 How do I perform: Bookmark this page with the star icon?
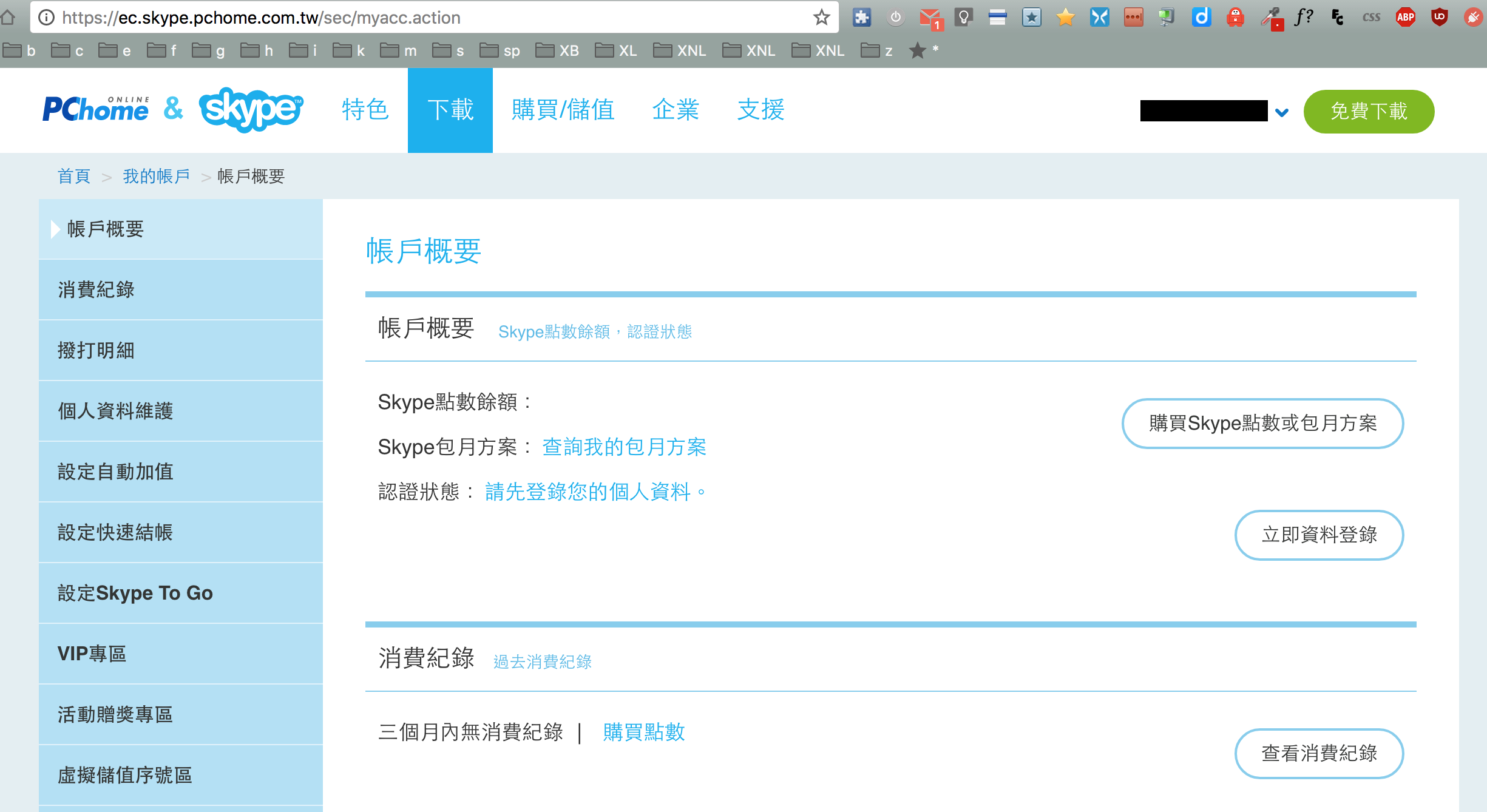[821, 18]
